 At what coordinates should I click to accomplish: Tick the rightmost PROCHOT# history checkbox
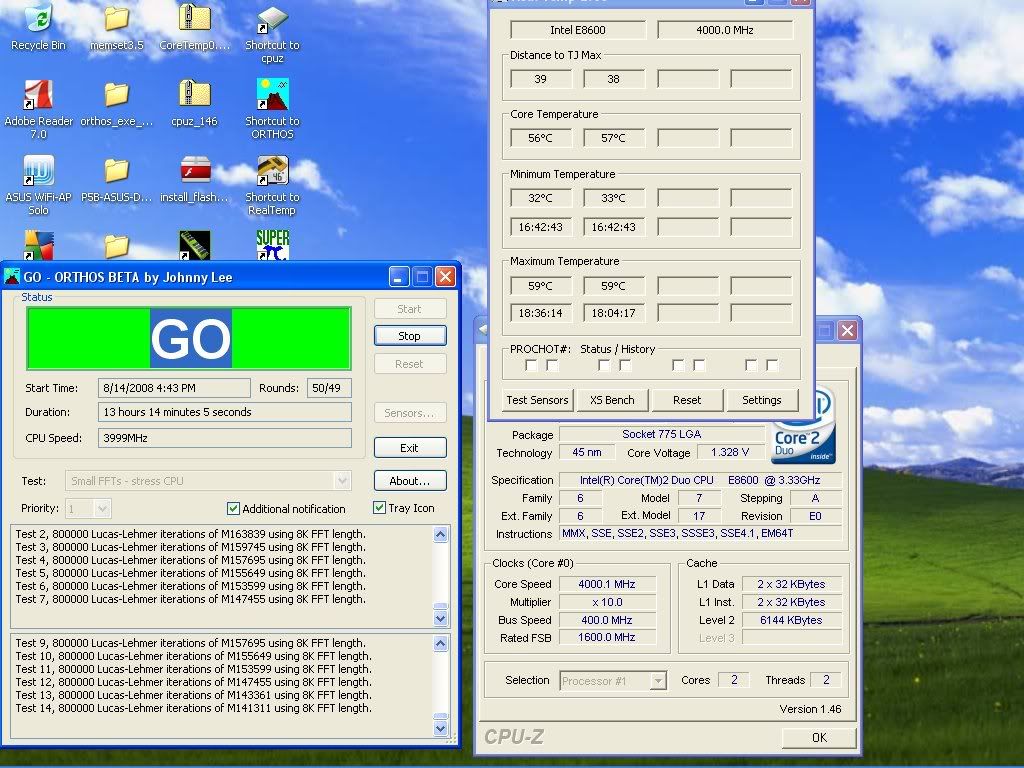point(772,365)
